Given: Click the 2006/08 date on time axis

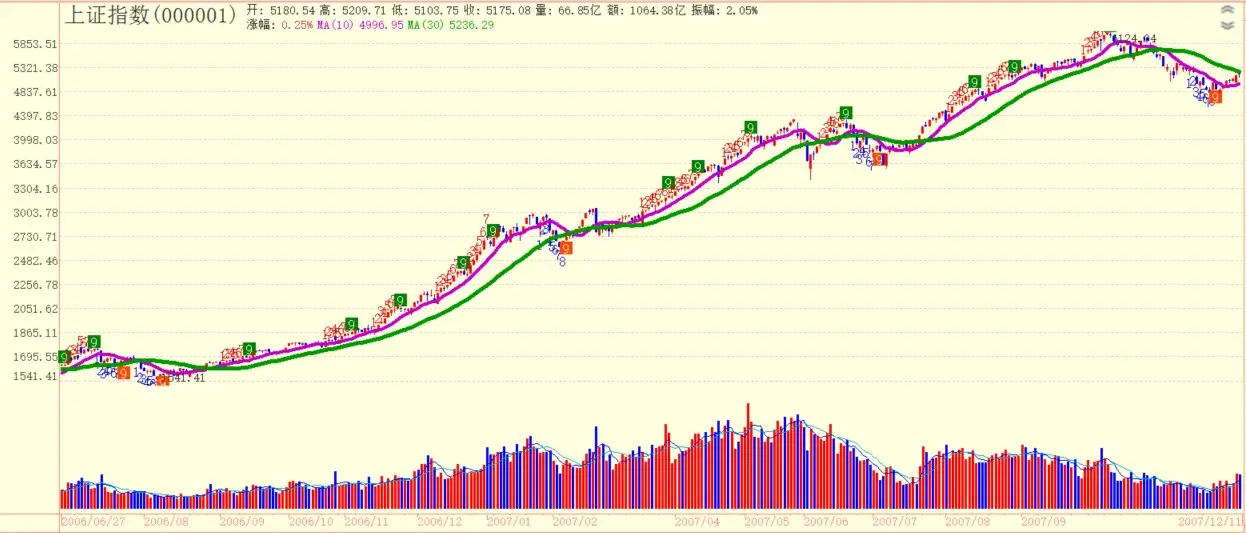Looking at the screenshot, I should click(x=166, y=521).
